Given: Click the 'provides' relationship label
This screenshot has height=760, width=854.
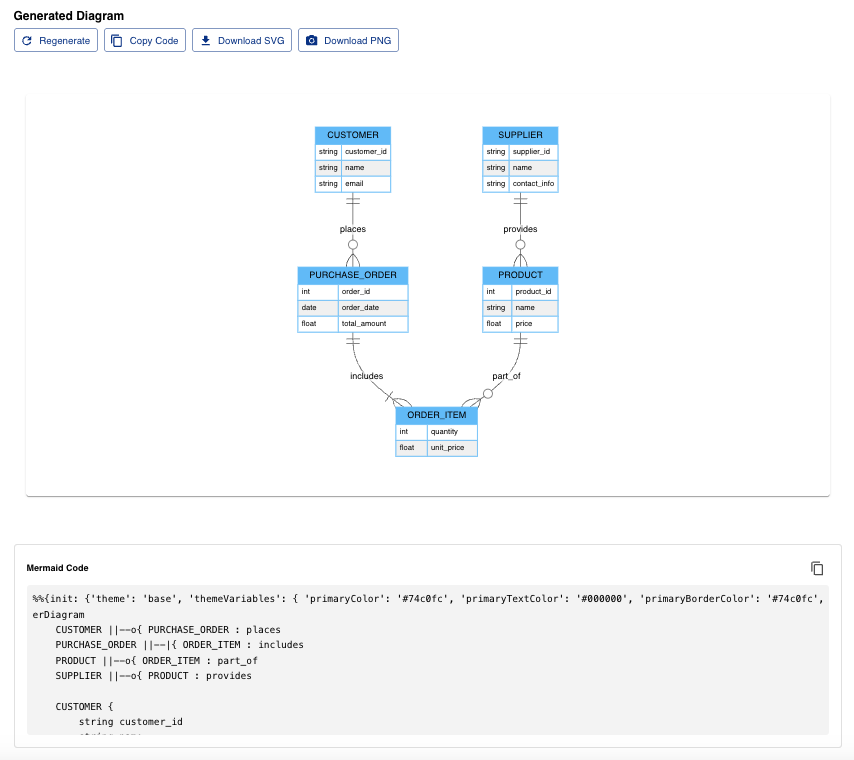Looking at the screenshot, I should [x=520, y=229].
